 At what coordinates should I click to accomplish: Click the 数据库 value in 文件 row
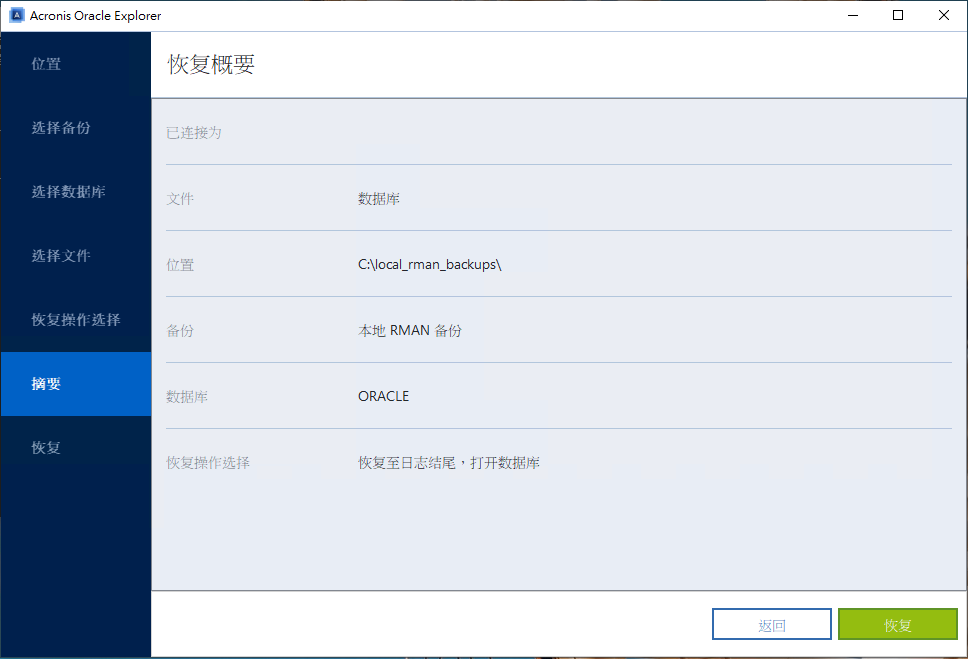coord(378,199)
